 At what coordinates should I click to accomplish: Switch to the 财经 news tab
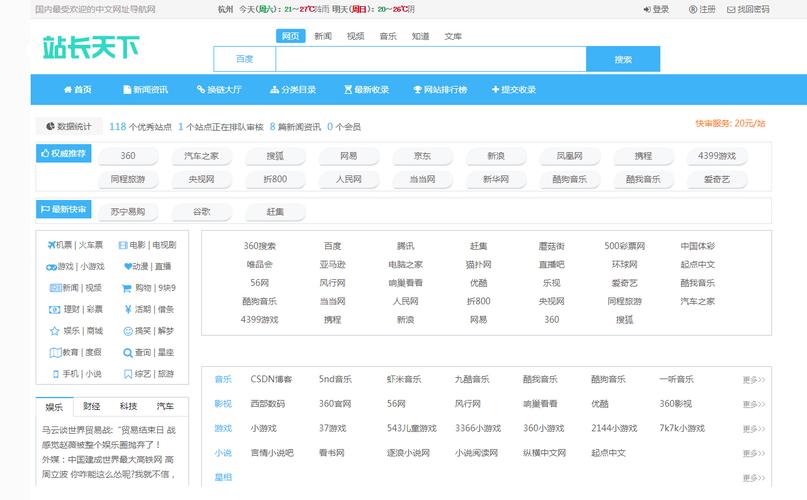tap(92, 406)
